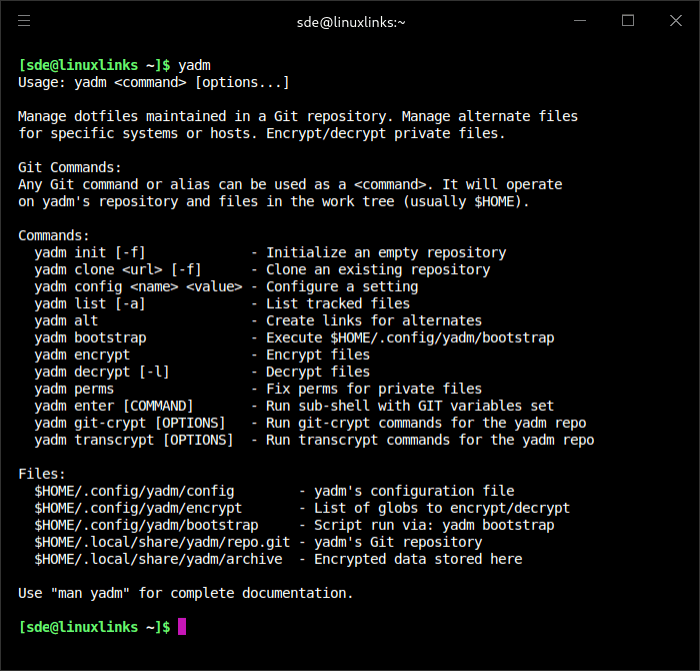The width and height of the screenshot is (700, 671).
Task: Click the 'yadm enter [COMMAND]' command text
Action: click(114, 406)
